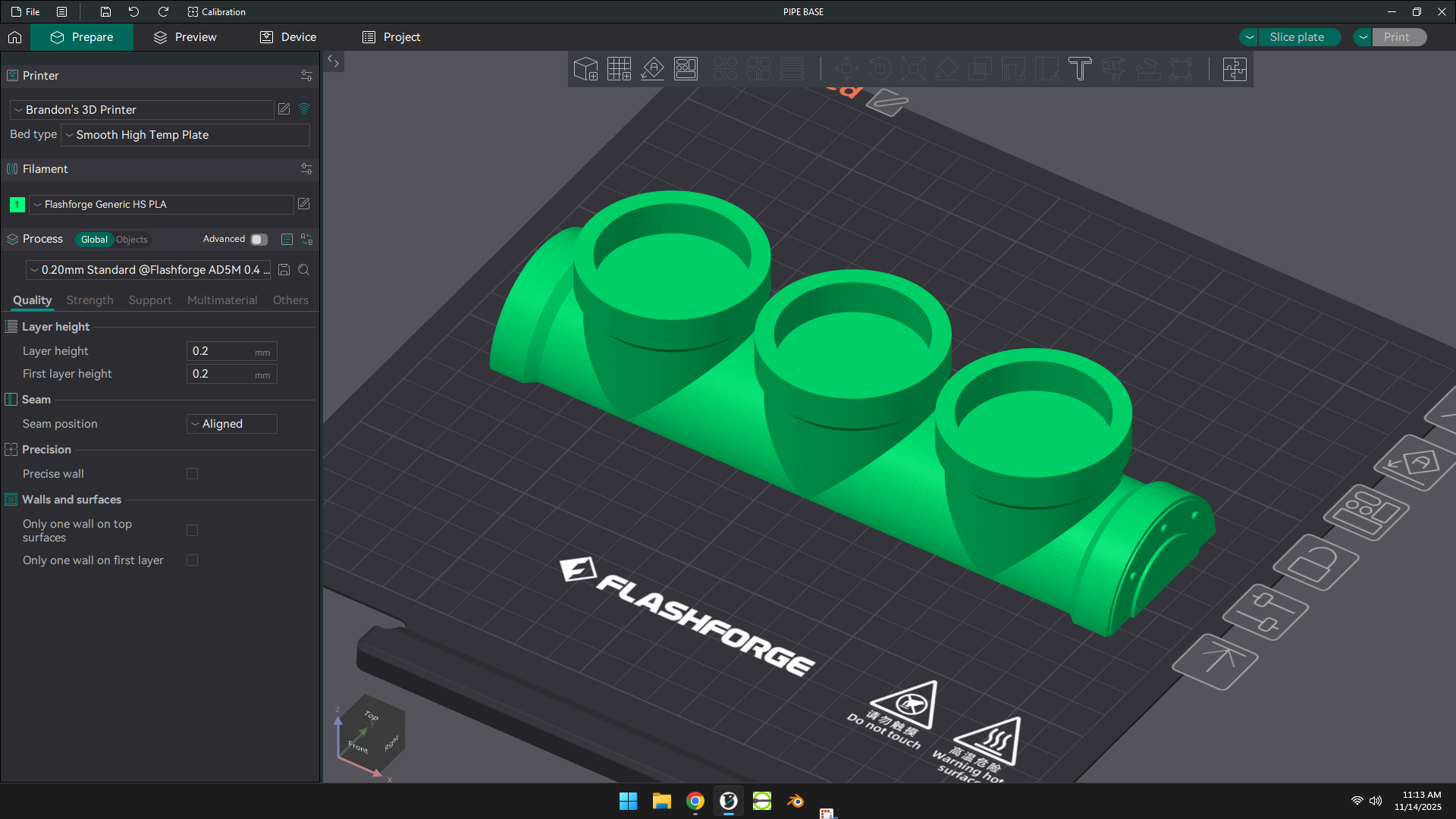Open the Calibration menu

click(x=216, y=12)
